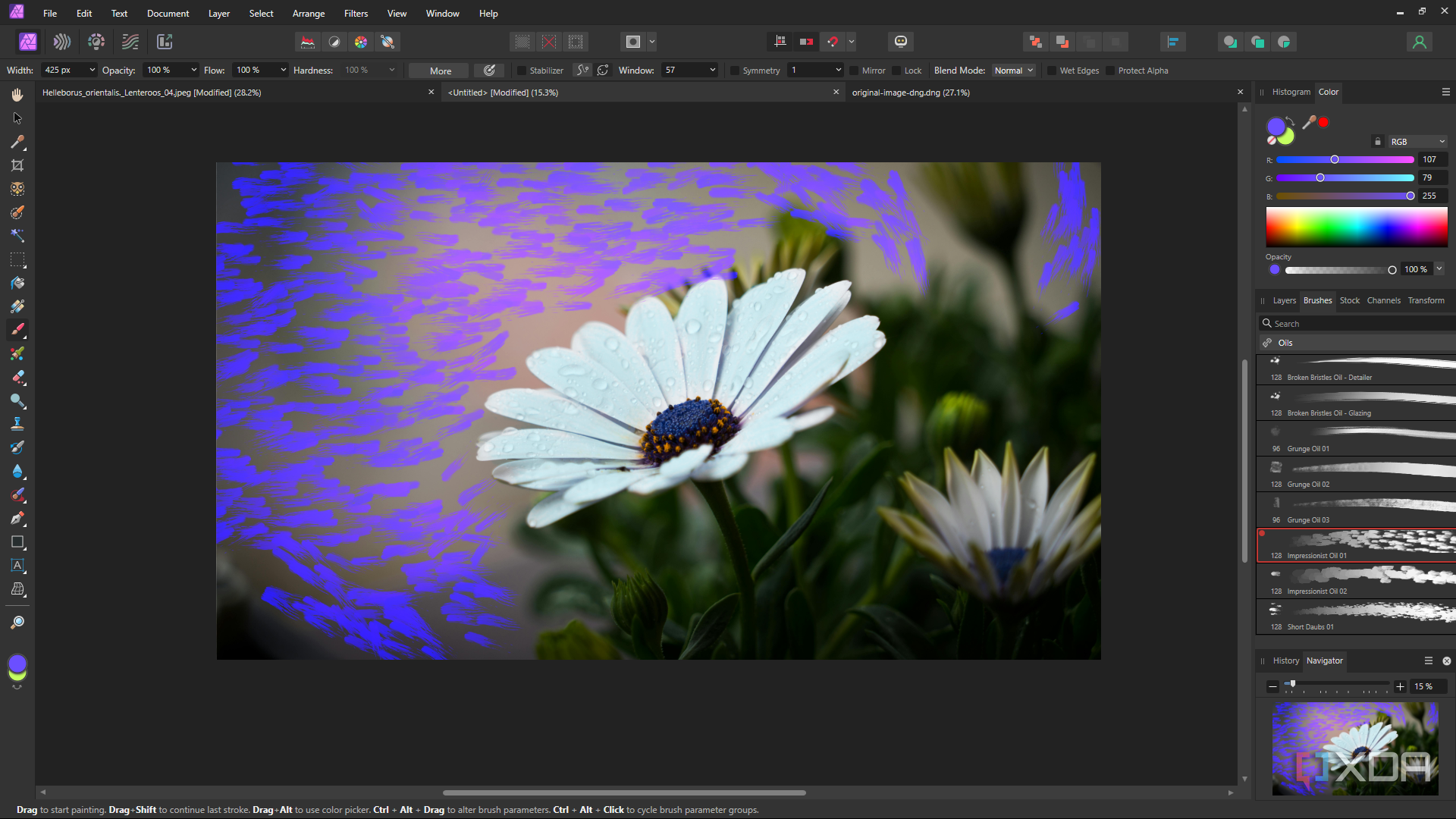Open the Opacity percent dropdown
1456x819 pixels.
(193, 70)
